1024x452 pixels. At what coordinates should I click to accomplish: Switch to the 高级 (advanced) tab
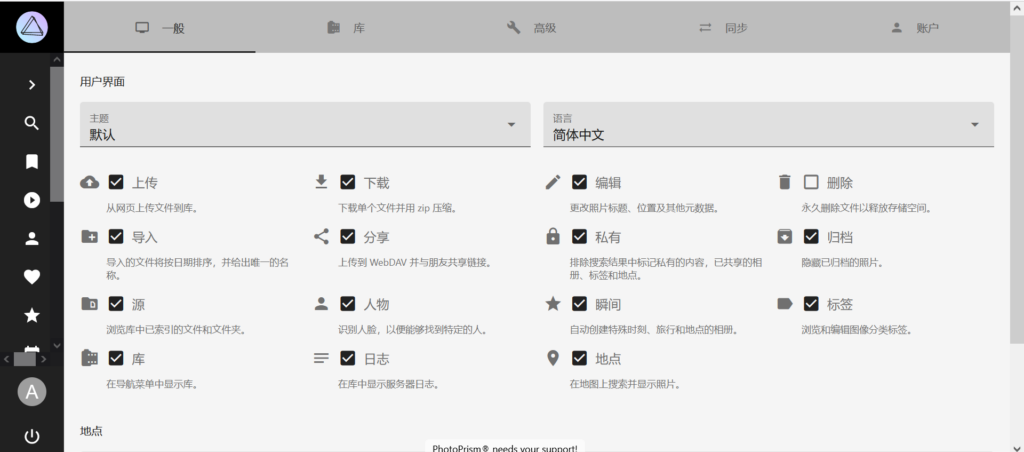click(531, 28)
